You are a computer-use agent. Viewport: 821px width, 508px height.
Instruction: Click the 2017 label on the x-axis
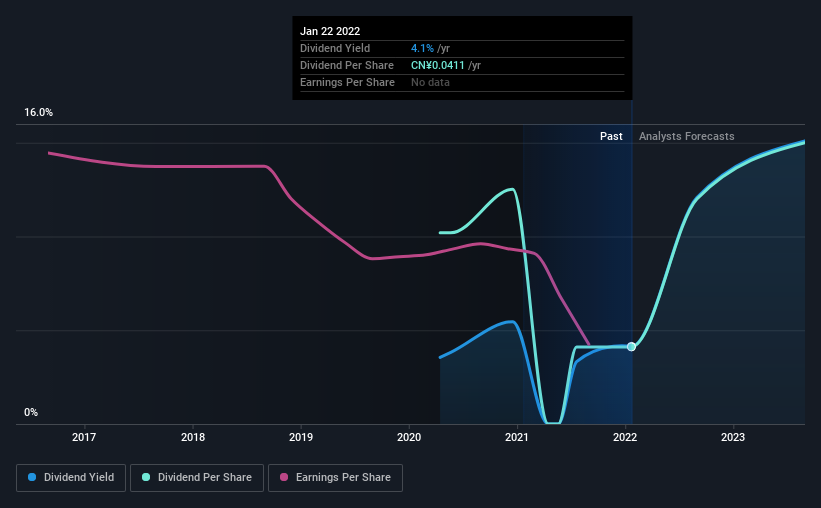[84, 437]
